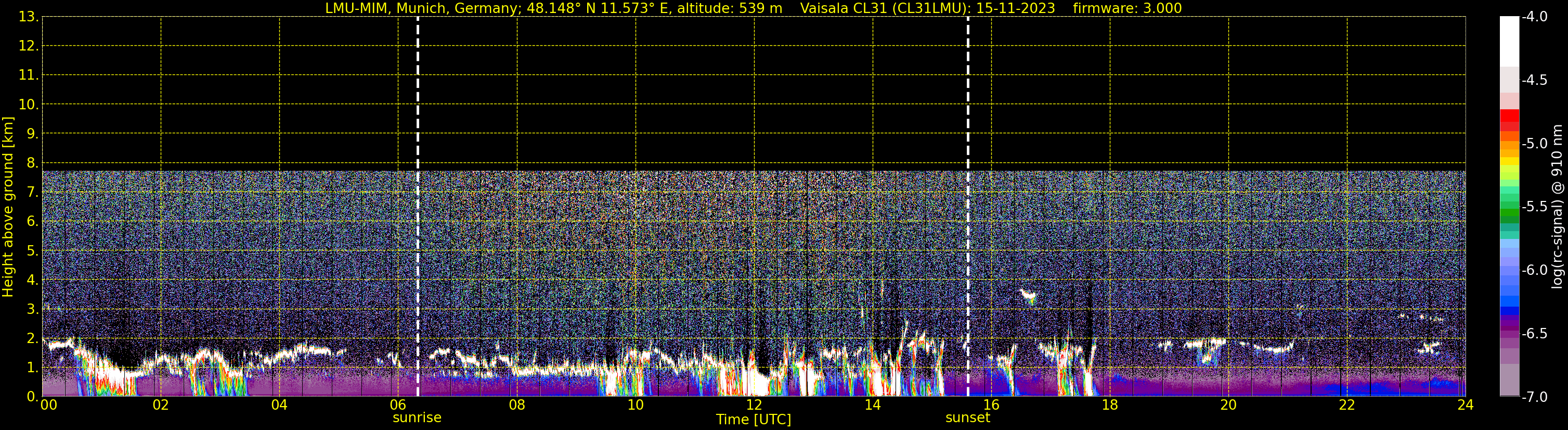
Task: Click the white top segment of the colorbar
Action: pos(1510,42)
